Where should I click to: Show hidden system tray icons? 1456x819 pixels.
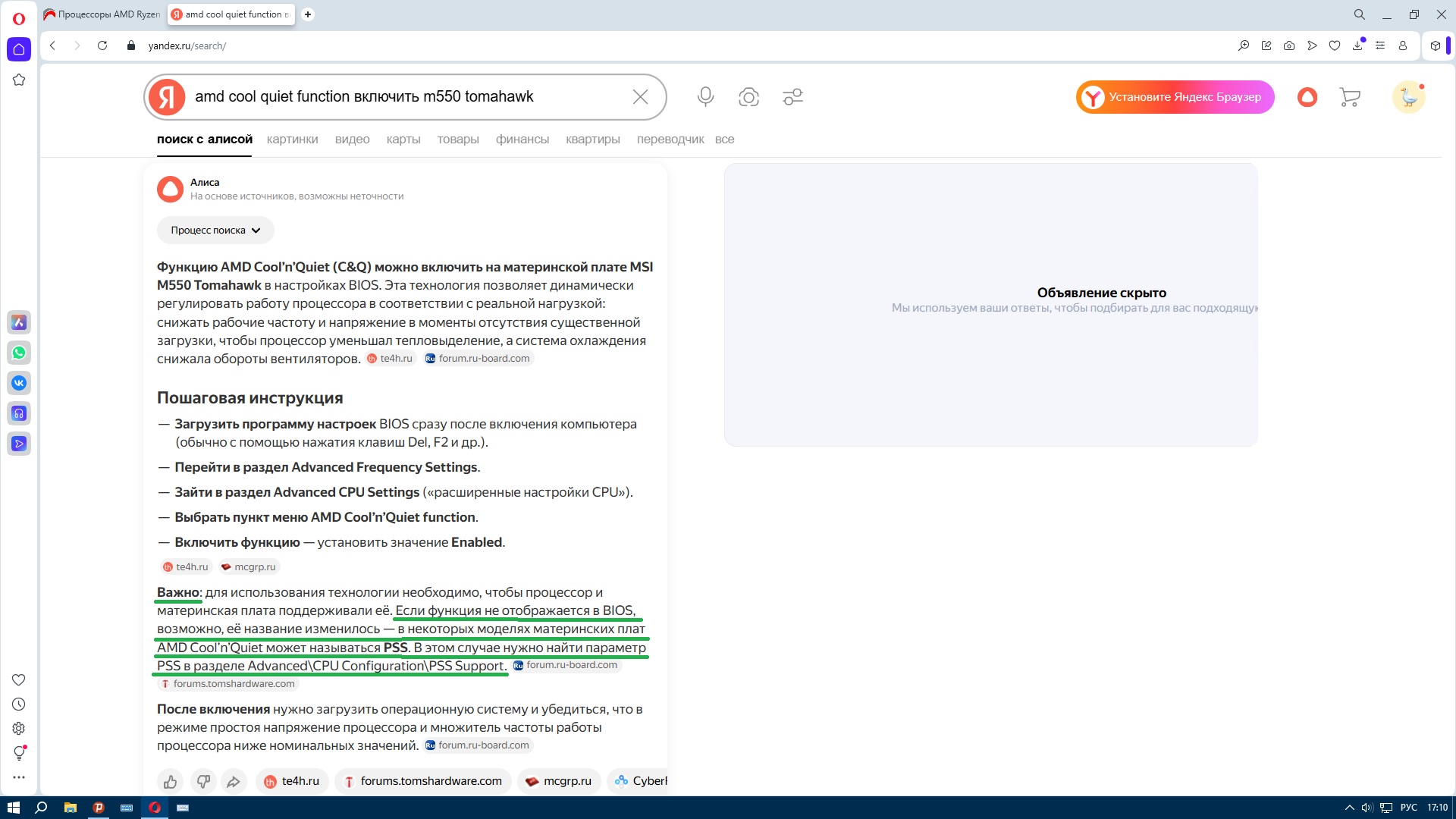[1349, 808]
